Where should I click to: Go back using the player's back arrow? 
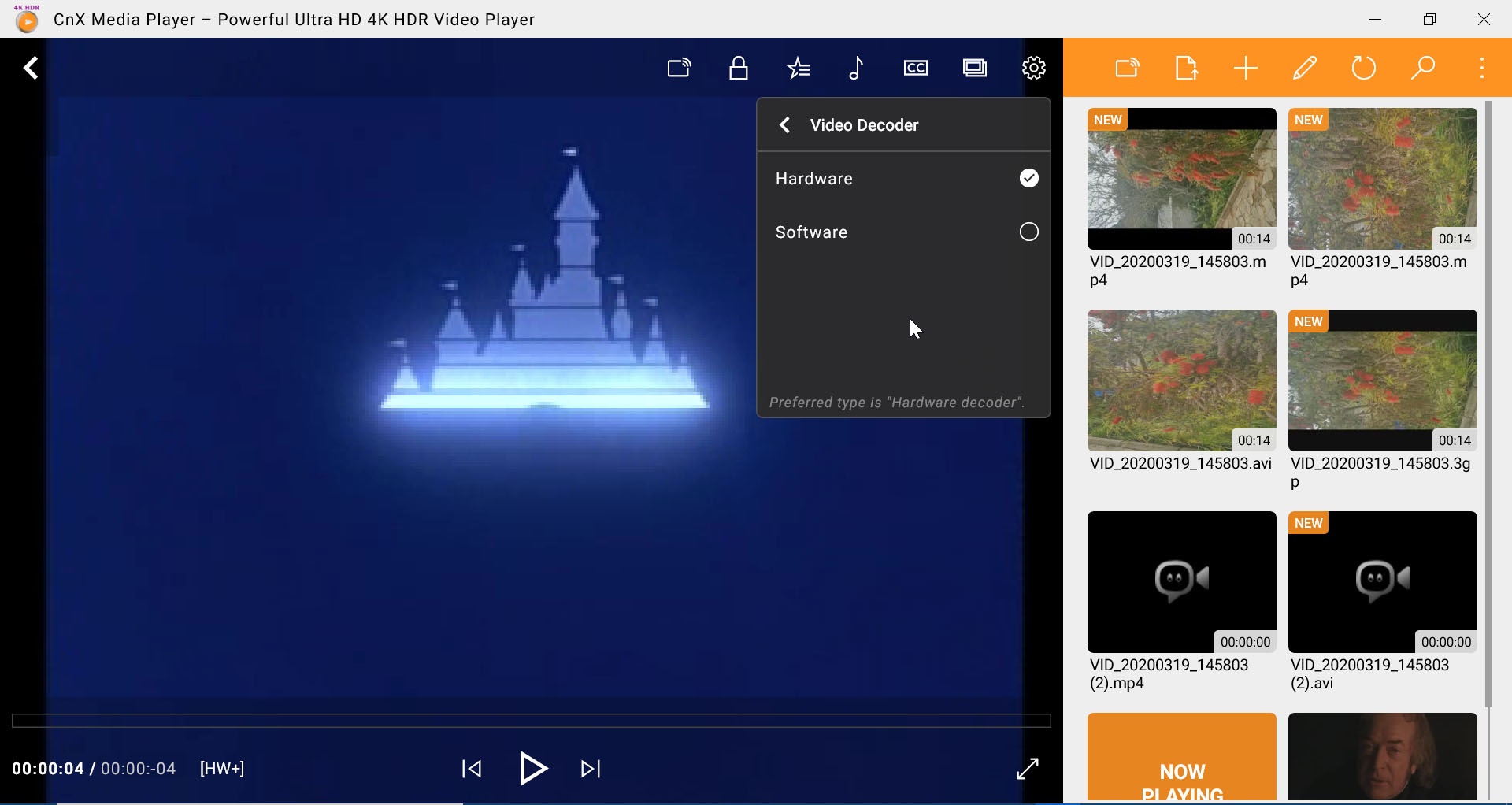(x=31, y=69)
